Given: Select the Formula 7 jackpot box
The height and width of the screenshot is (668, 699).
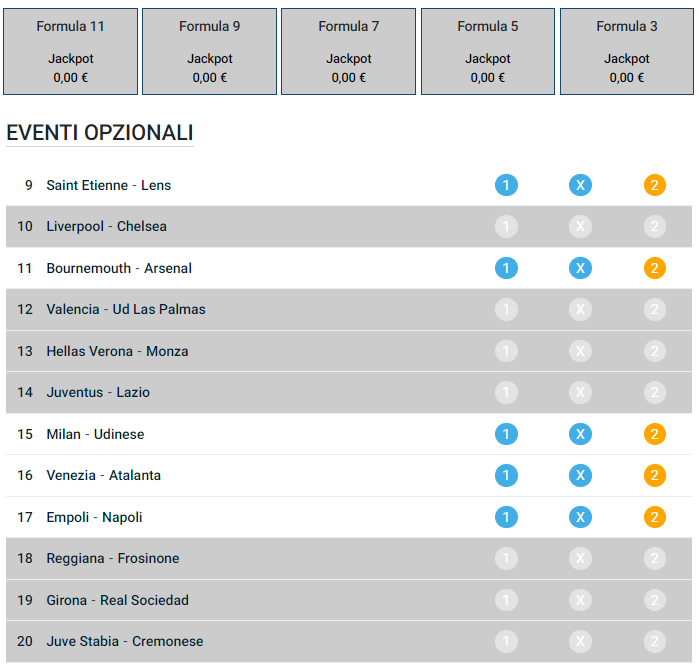Looking at the screenshot, I should point(349,51).
